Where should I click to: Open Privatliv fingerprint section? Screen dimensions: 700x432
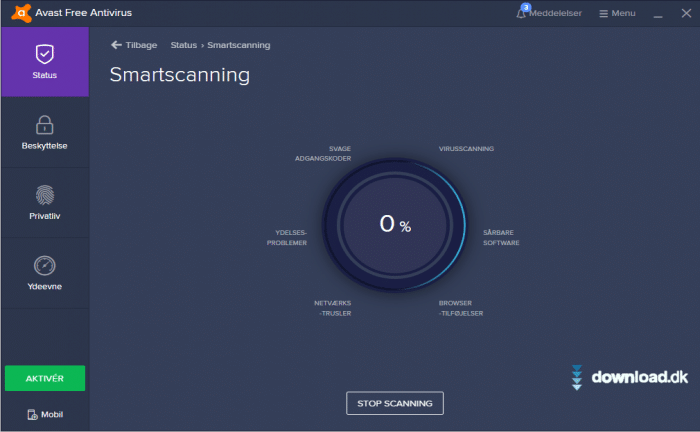pos(44,201)
